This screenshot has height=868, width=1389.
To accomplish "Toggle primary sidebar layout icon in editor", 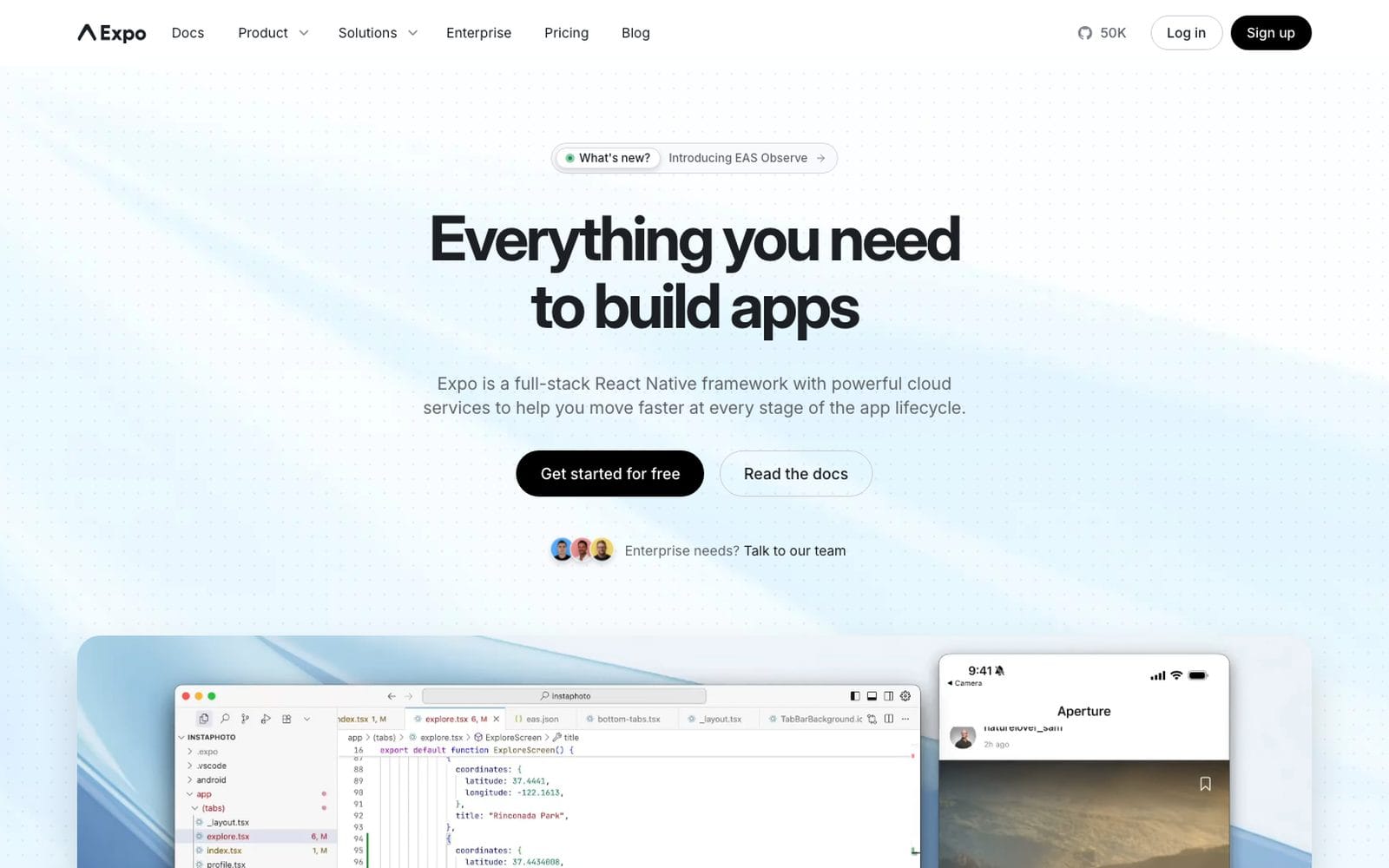I will (x=855, y=696).
